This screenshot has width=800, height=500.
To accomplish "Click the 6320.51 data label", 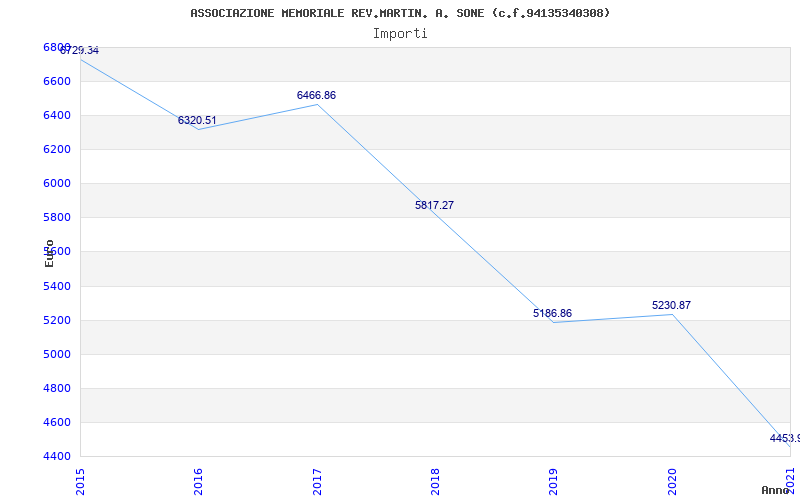I will point(197,120).
